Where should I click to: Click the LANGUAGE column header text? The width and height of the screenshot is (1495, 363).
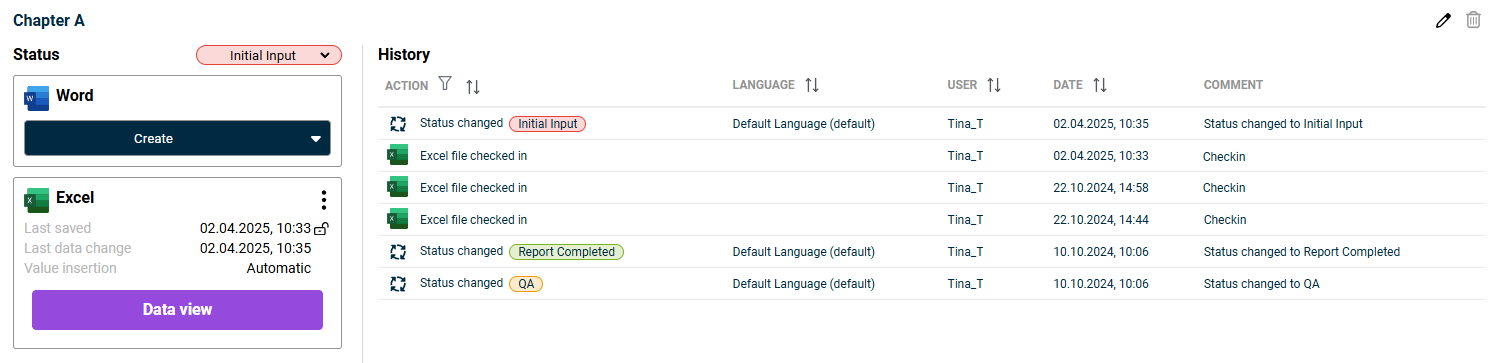[x=763, y=85]
